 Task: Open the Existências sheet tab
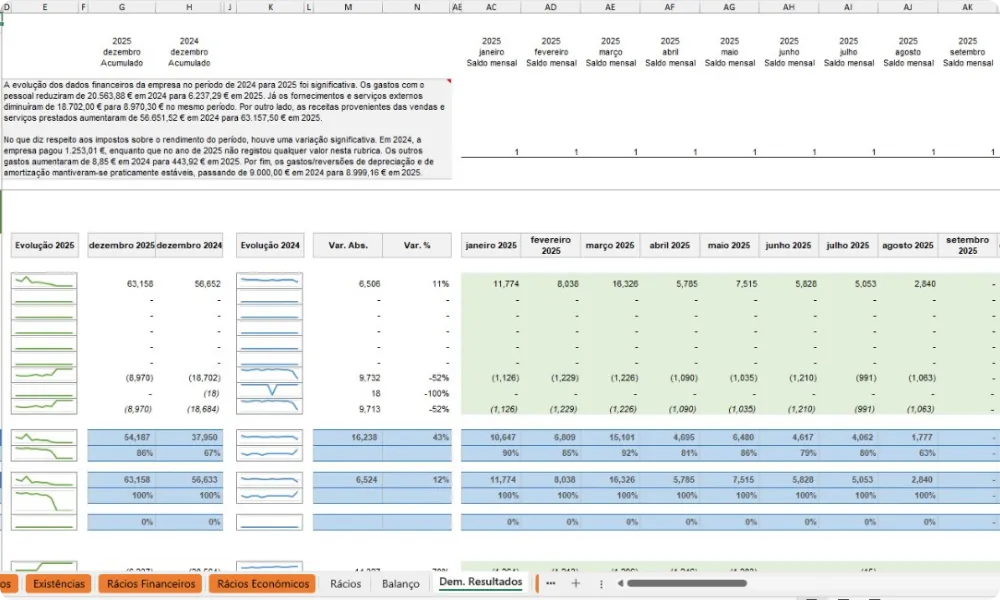[59, 583]
